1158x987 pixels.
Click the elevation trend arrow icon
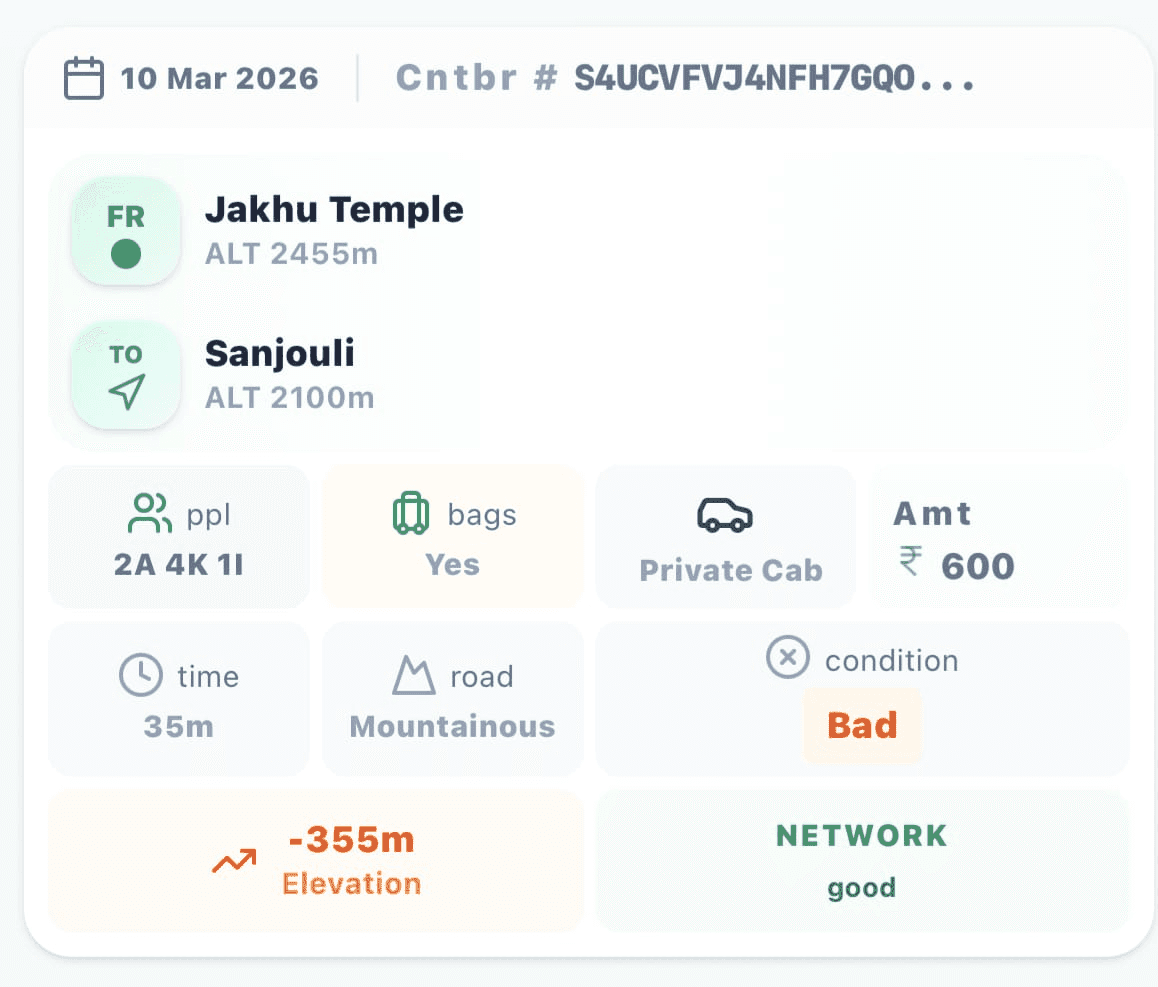click(x=234, y=860)
